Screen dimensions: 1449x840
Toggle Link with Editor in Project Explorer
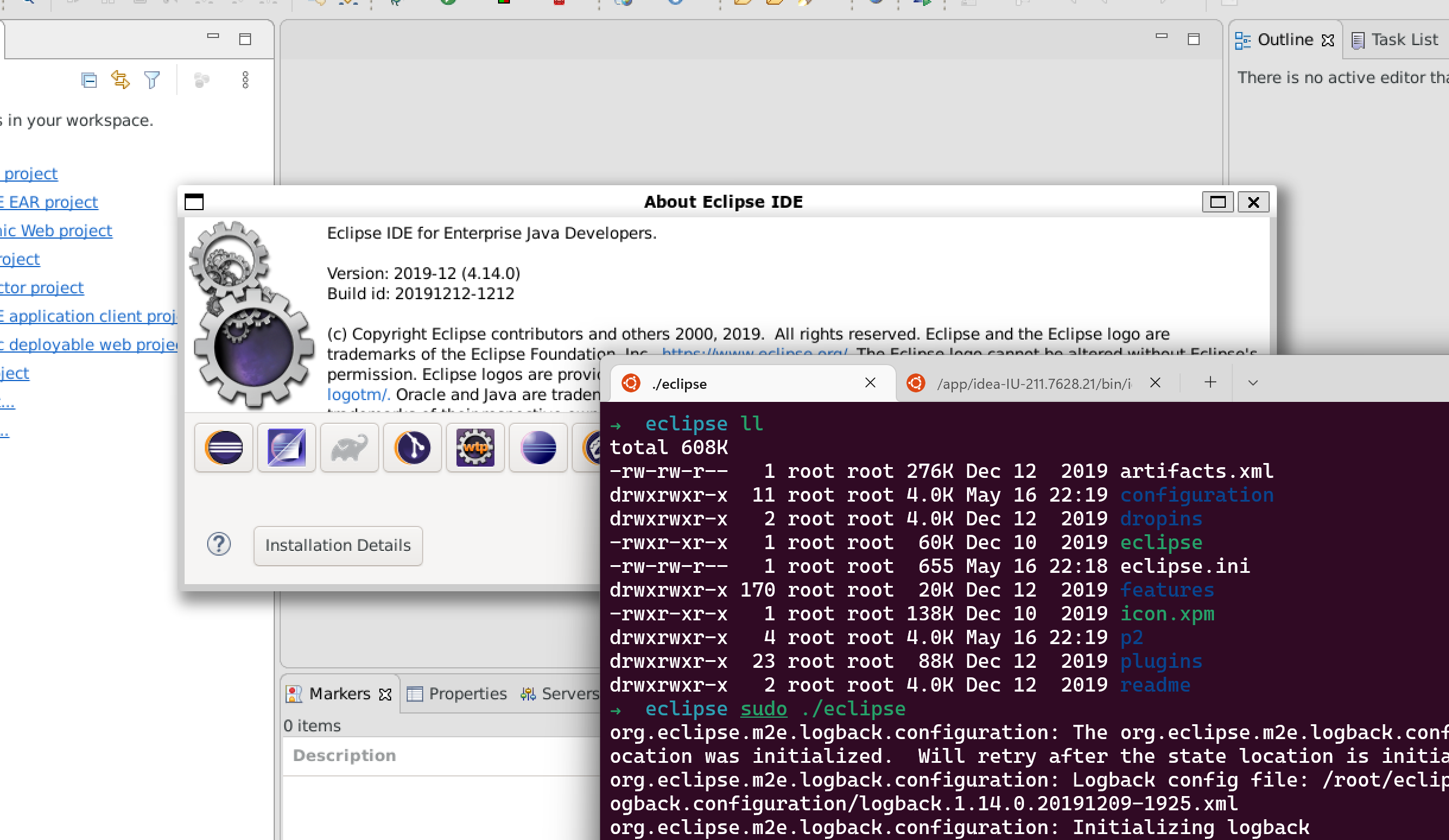[x=121, y=80]
